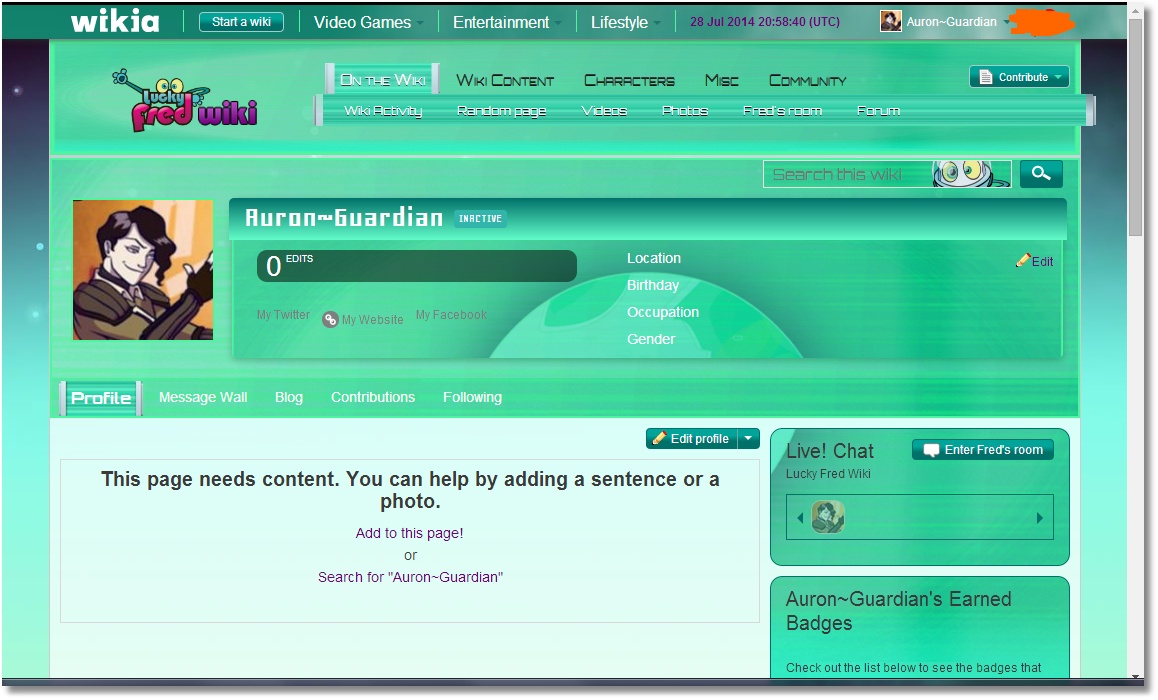Open the Characters menu
This screenshot has height=700, width=1158.
pos(629,80)
